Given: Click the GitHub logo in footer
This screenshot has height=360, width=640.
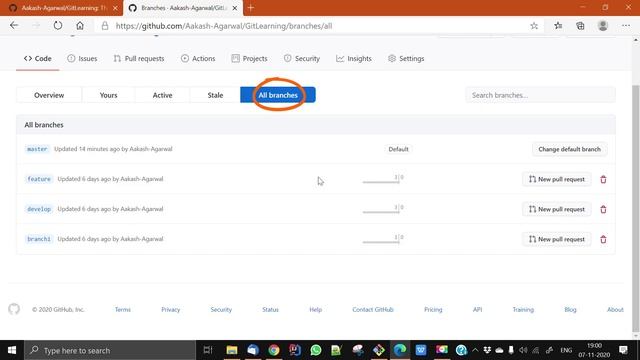Looking at the screenshot, I should [x=14, y=309].
